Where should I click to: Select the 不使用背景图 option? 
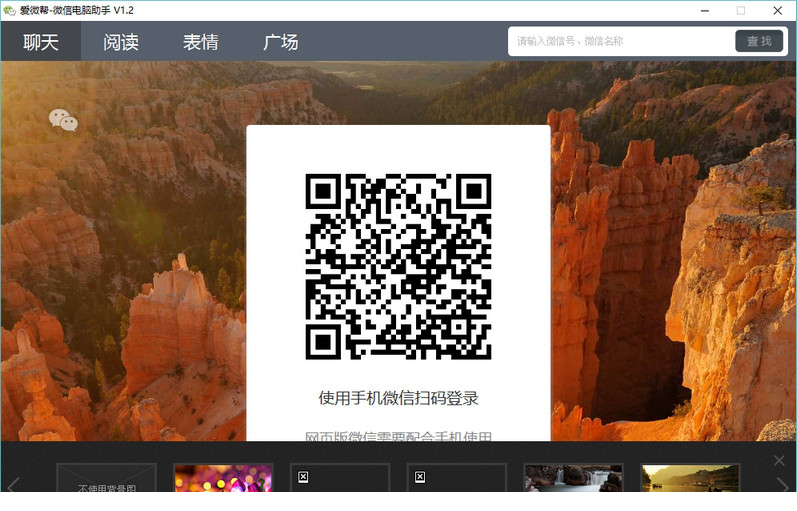tap(106, 478)
